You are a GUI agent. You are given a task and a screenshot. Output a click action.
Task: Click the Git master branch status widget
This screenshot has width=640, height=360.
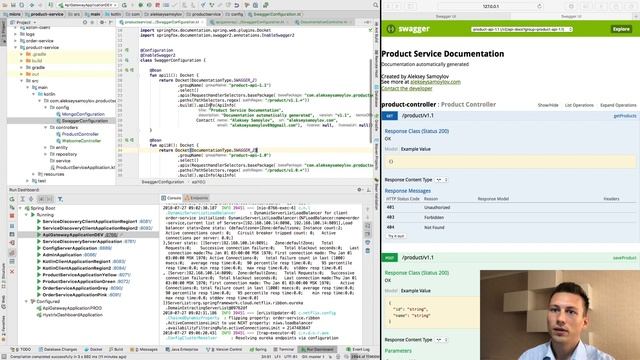[313, 357]
